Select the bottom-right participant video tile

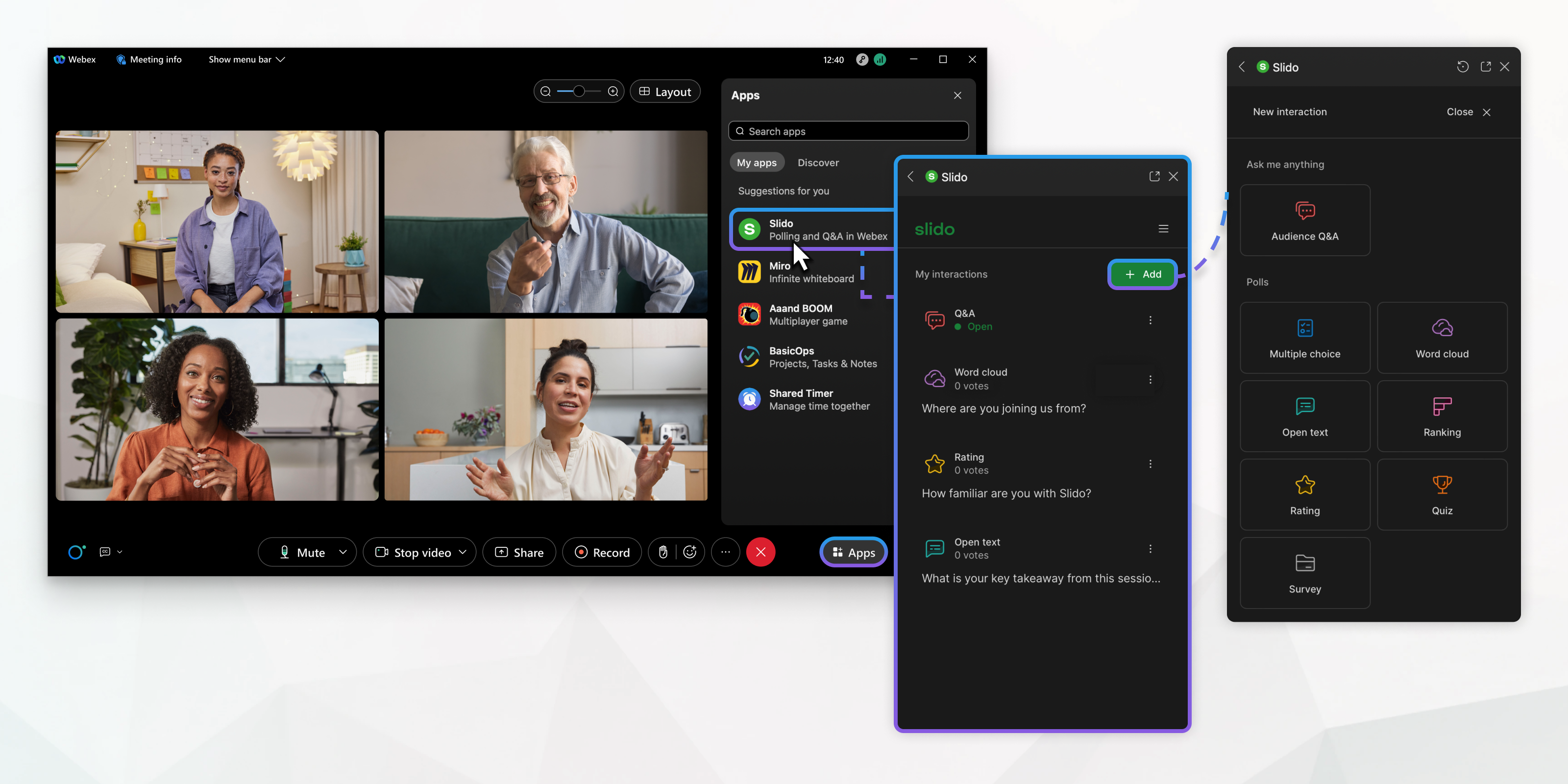click(x=545, y=410)
